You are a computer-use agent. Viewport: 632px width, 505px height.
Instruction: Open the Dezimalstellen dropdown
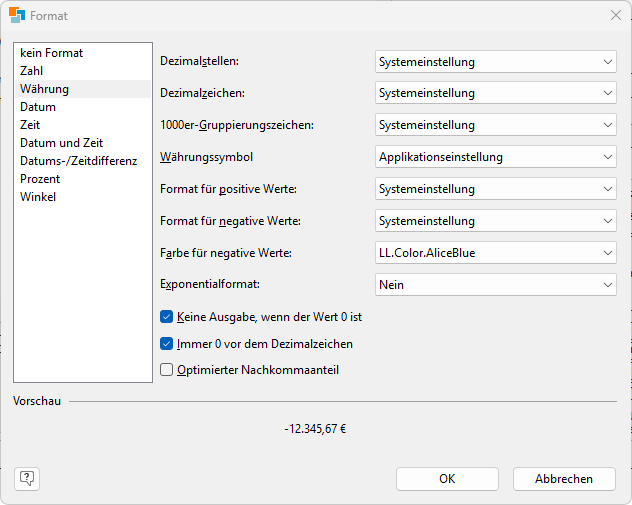[x=495, y=62]
